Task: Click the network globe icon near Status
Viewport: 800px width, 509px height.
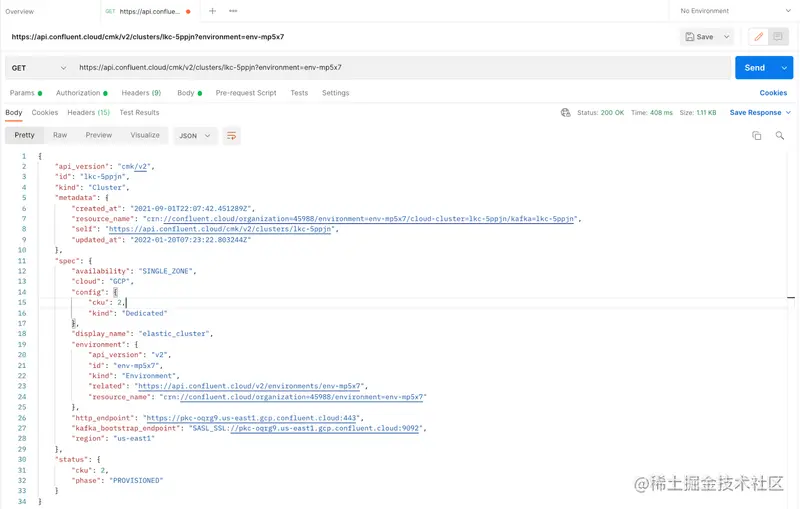Action: tap(565, 113)
